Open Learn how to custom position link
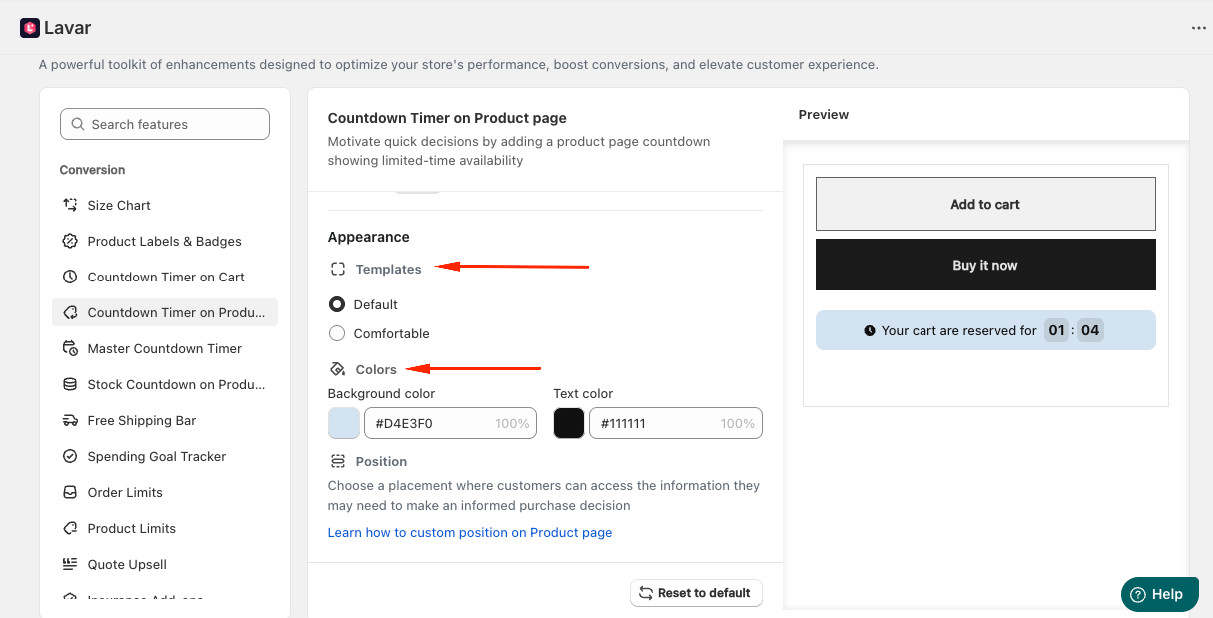 tap(470, 533)
